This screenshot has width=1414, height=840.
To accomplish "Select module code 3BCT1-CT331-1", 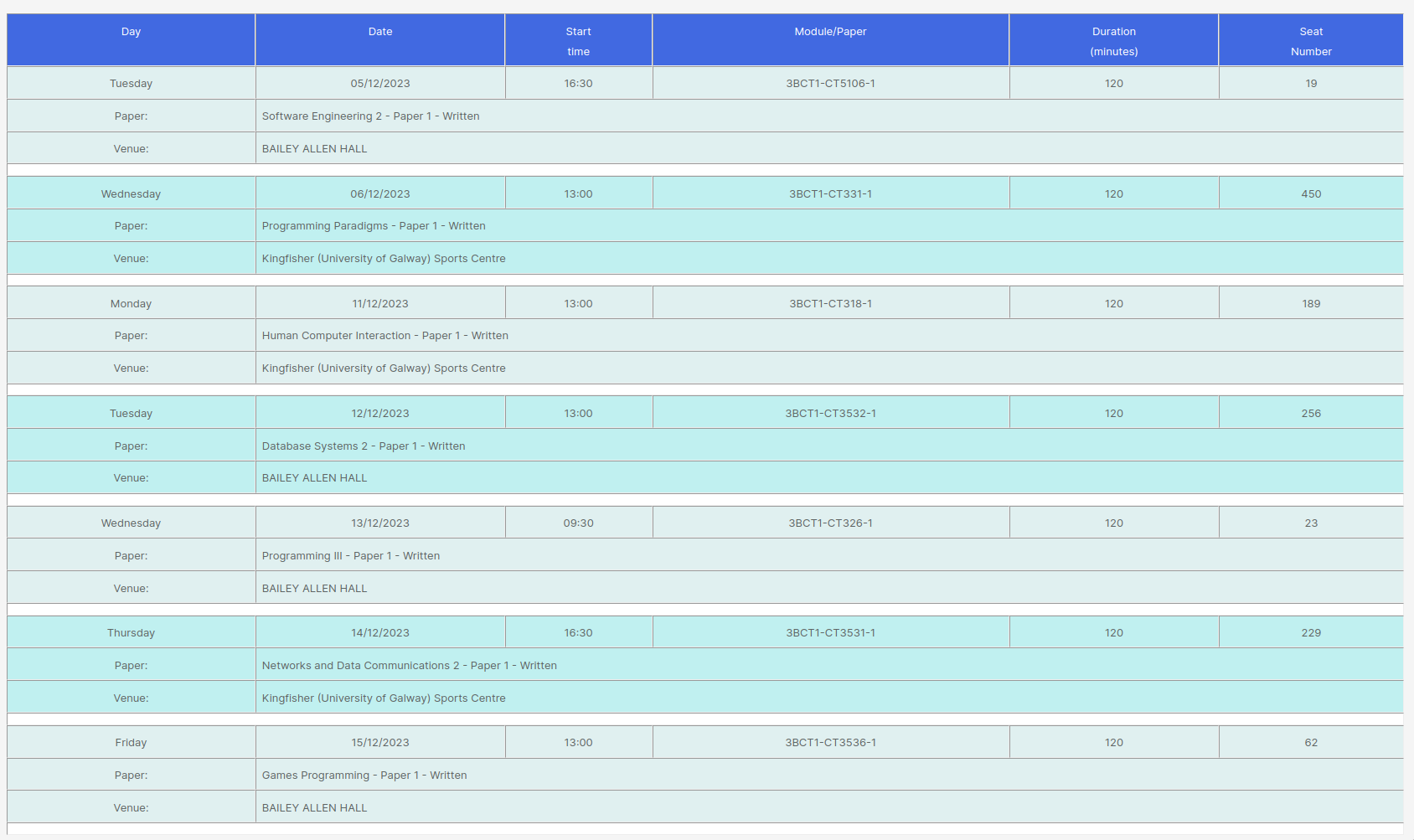I will (831, 194).
